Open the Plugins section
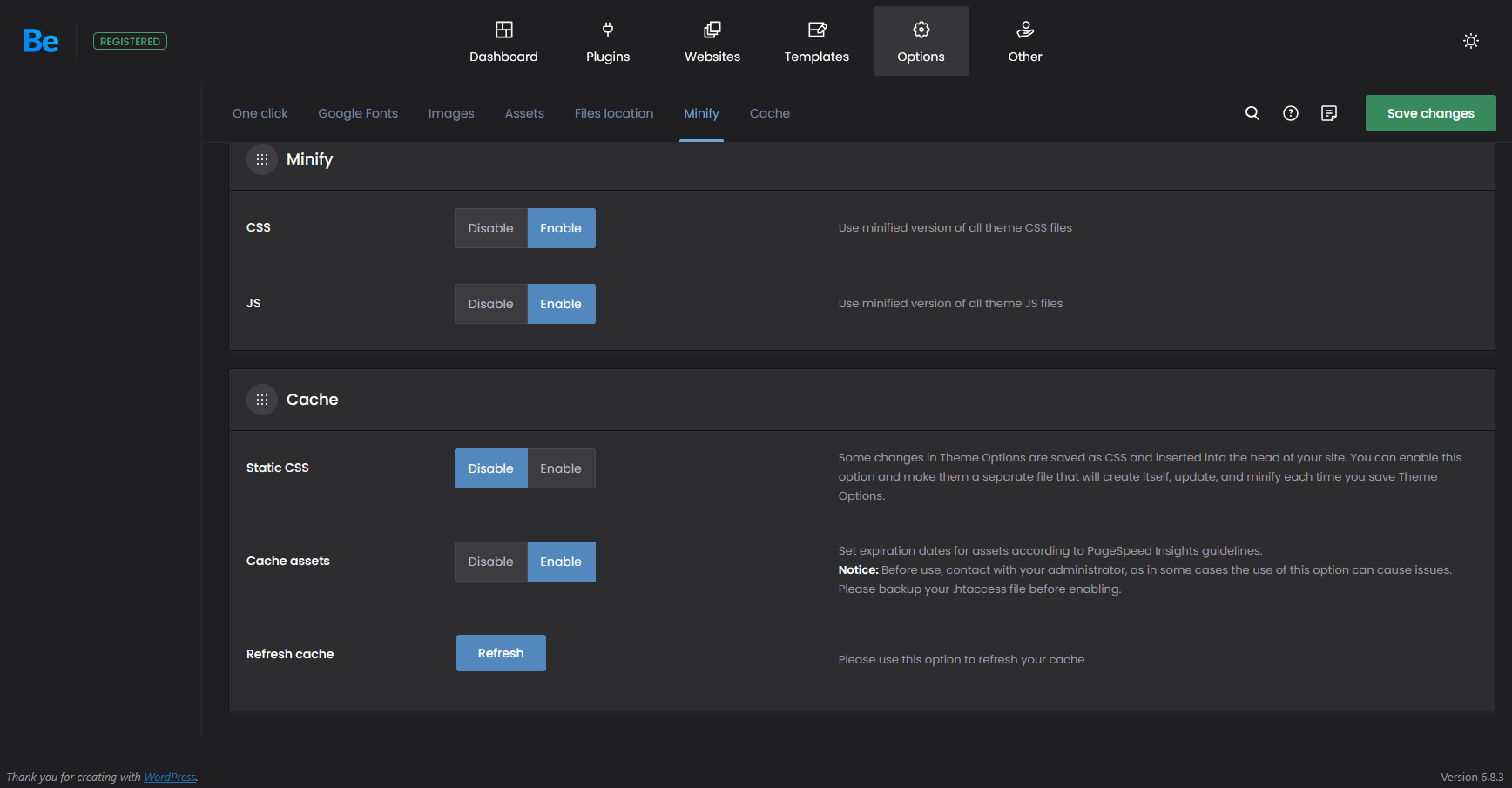The width and height of the screenshot is (1512, 788). 607,41
